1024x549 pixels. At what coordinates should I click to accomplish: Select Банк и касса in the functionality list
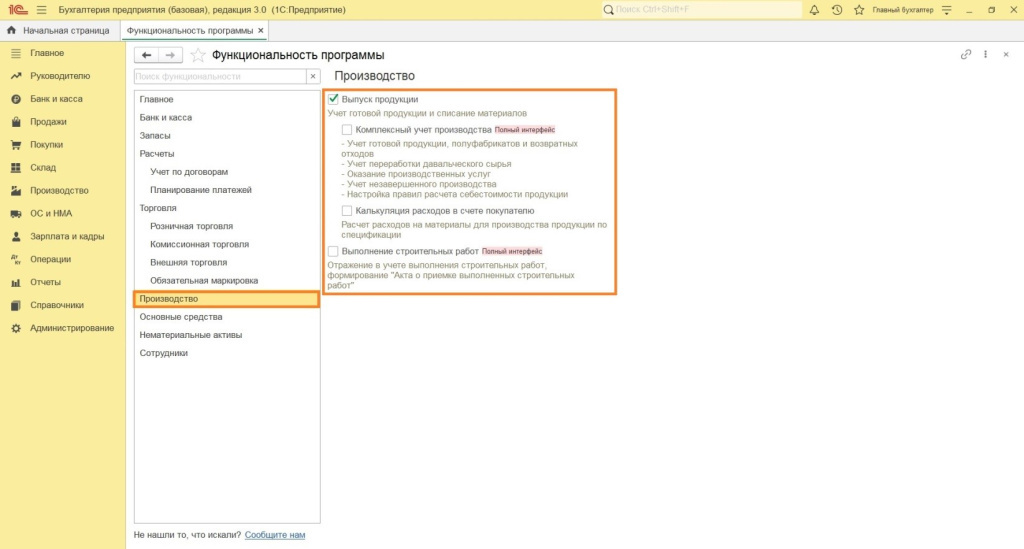[227, 118]
